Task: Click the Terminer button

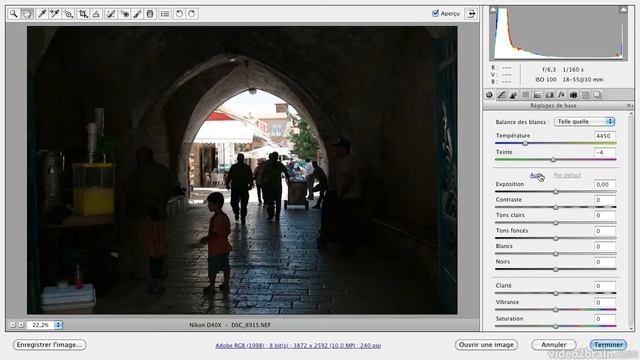Action: tap(608, 345)
